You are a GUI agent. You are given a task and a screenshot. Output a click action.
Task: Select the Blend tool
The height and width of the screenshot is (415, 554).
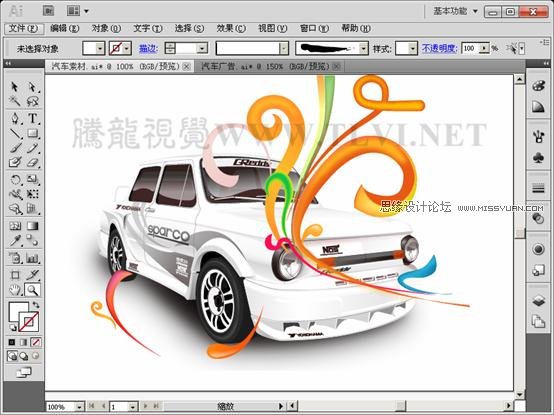(32, 241)
